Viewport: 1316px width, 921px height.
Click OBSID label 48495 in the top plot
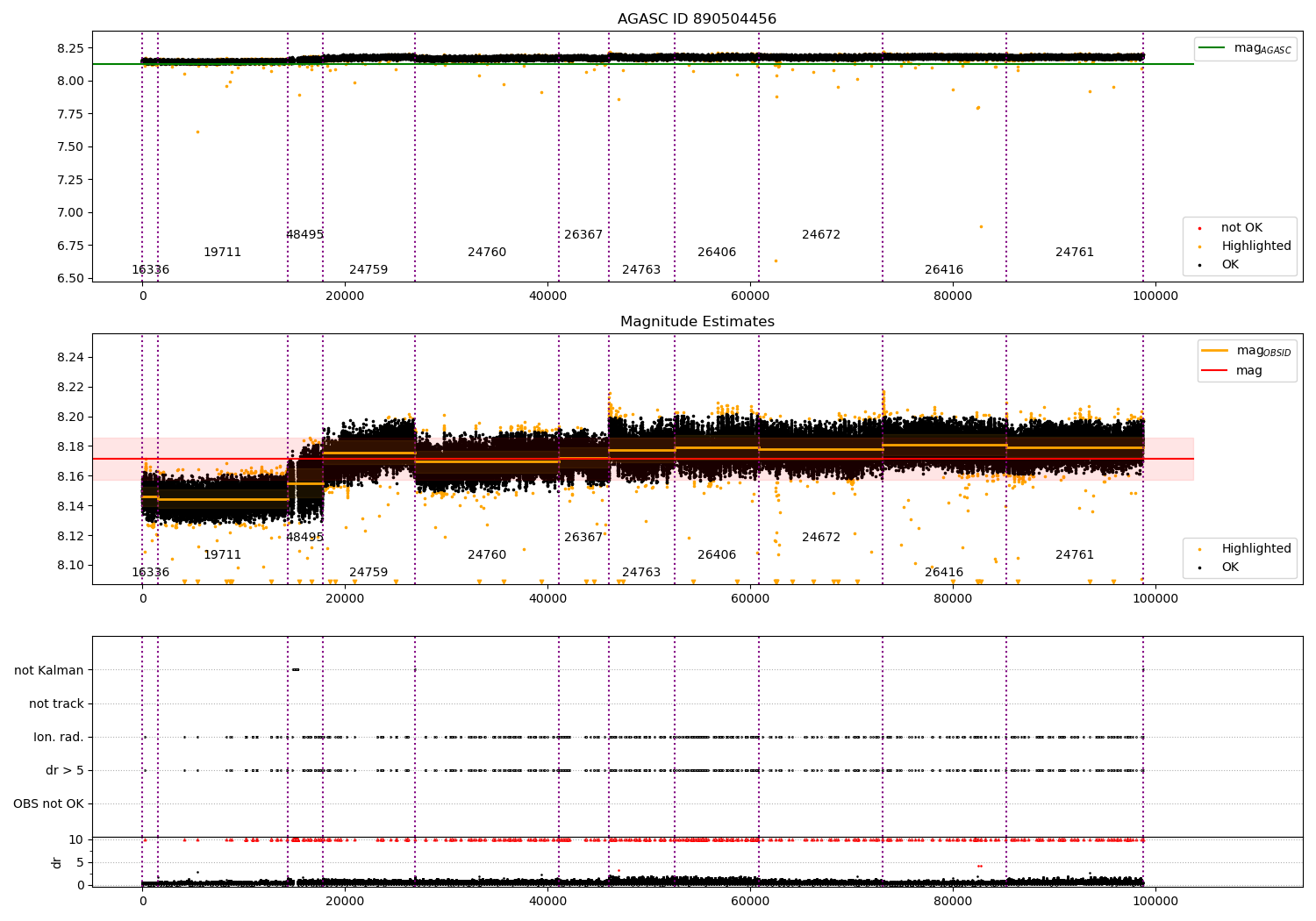tap(304, 235)
